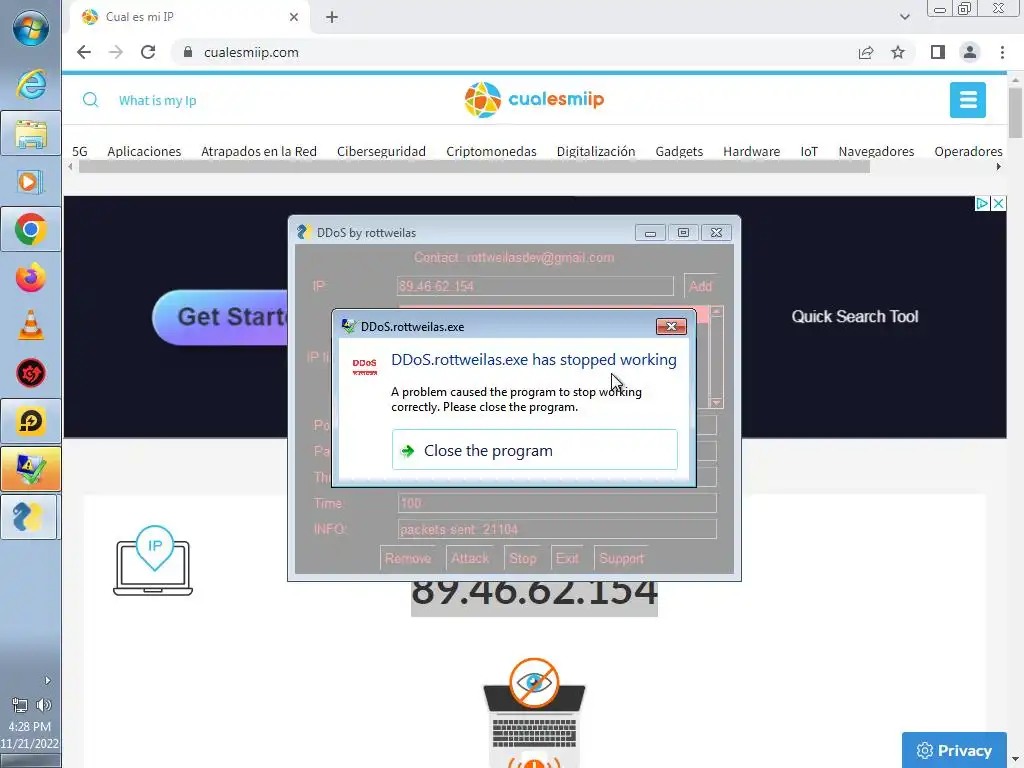Share this page using the share icon

866,52
